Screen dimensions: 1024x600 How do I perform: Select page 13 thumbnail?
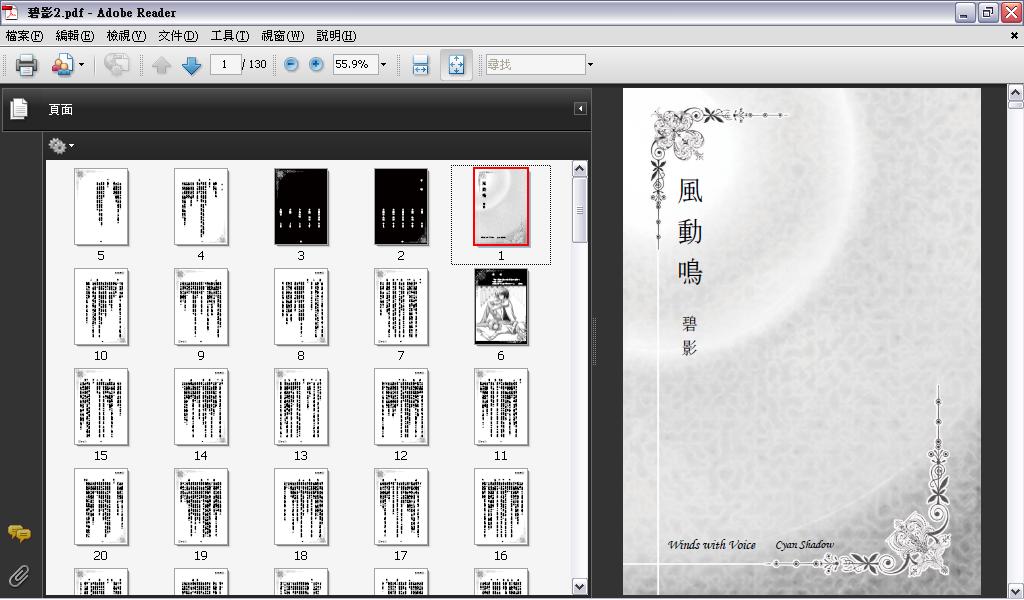pyautogui.click(x=301, y=407)
